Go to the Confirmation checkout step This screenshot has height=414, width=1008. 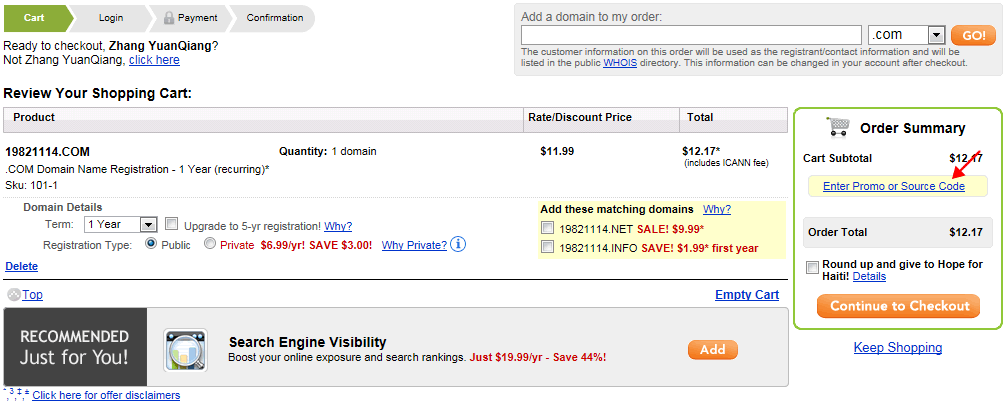pyautogui.click(x=274, y=18)
